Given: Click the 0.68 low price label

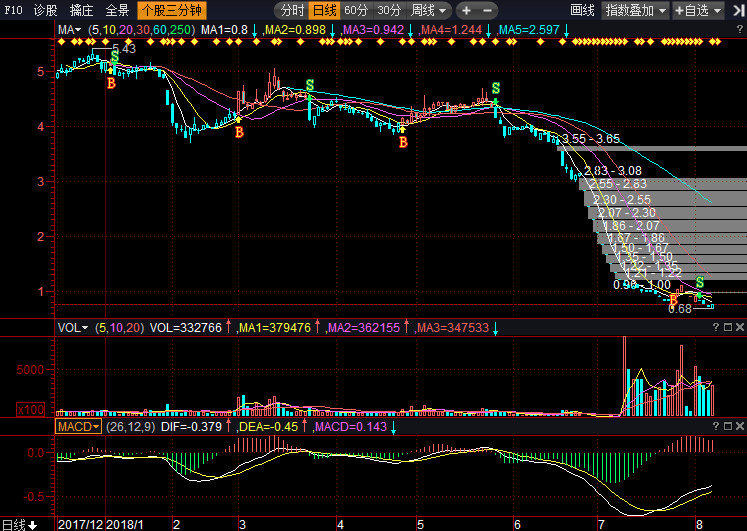Looking at the screenshot, I should 680,309.
